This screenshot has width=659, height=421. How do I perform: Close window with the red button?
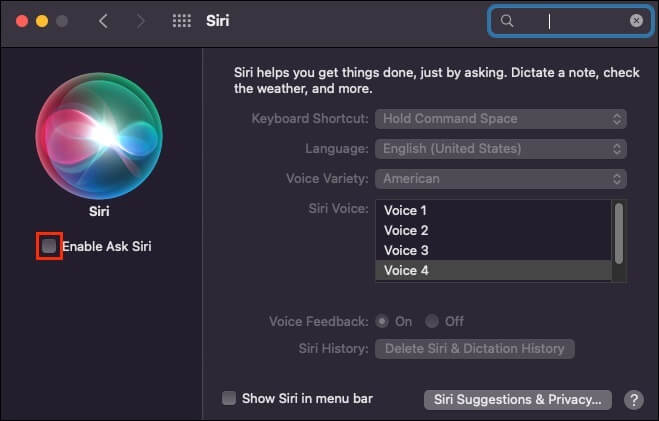coord(22,21)
